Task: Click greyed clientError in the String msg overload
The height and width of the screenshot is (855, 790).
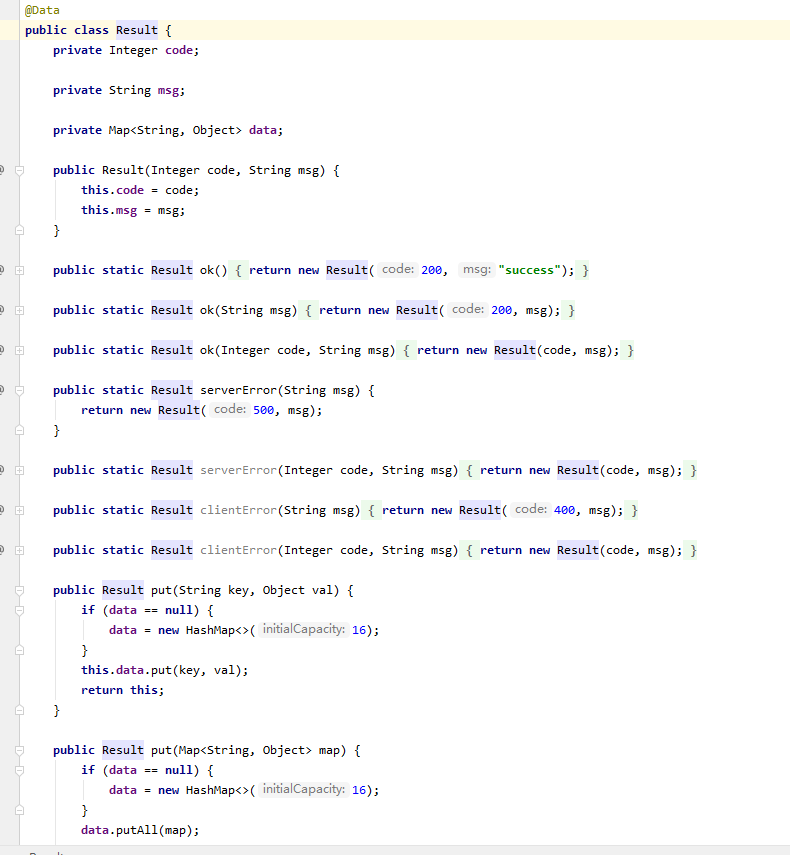Action: click(x=238, y=510)
